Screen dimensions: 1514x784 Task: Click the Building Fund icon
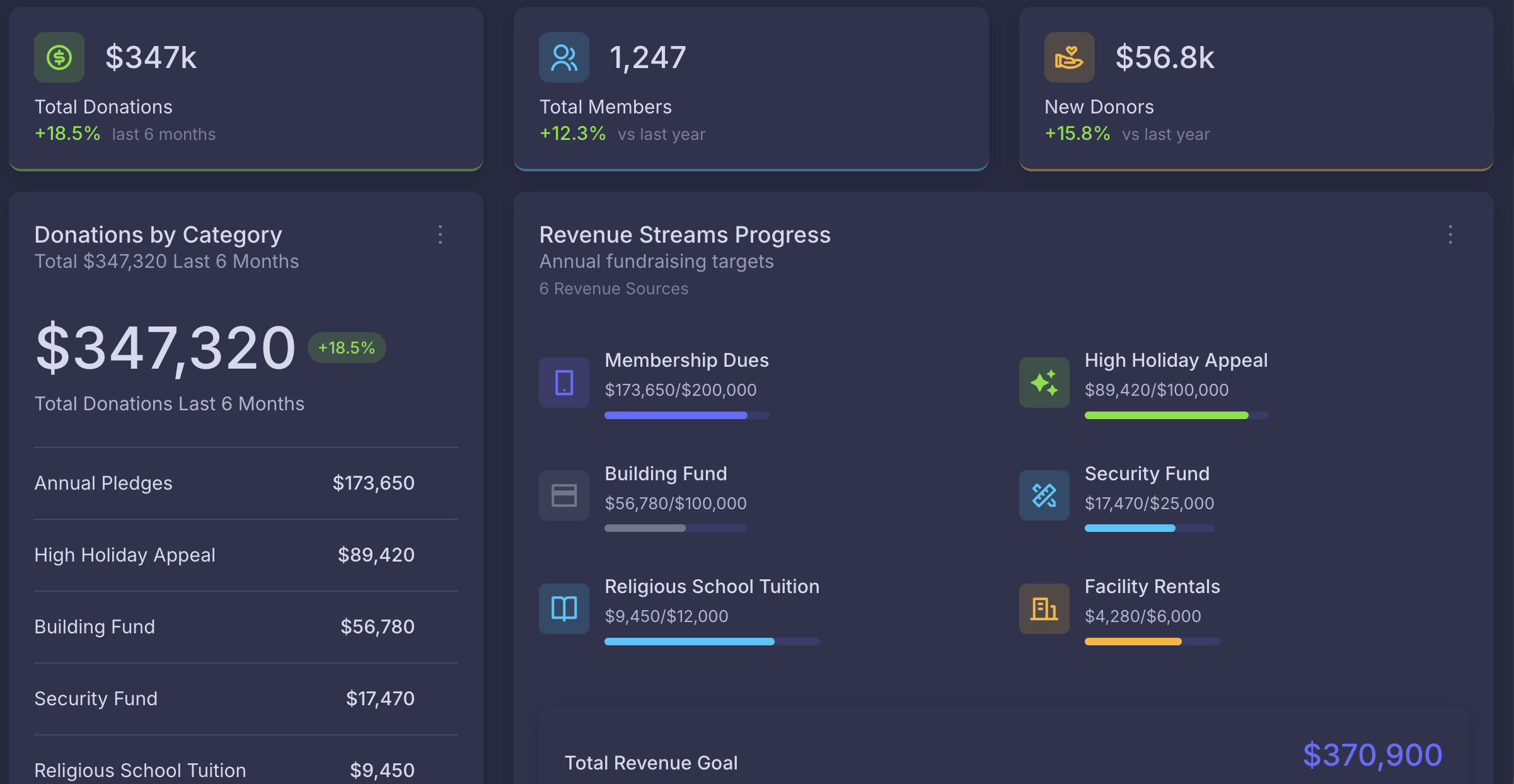pos(564,495)
